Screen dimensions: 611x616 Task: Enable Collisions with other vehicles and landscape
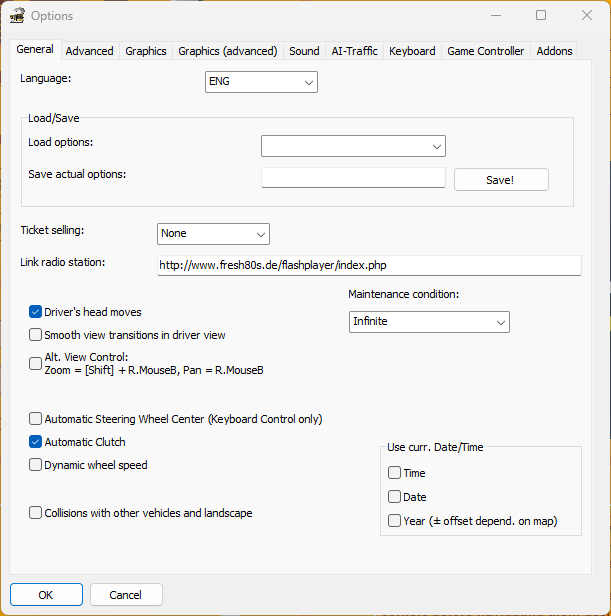(36, 513)
